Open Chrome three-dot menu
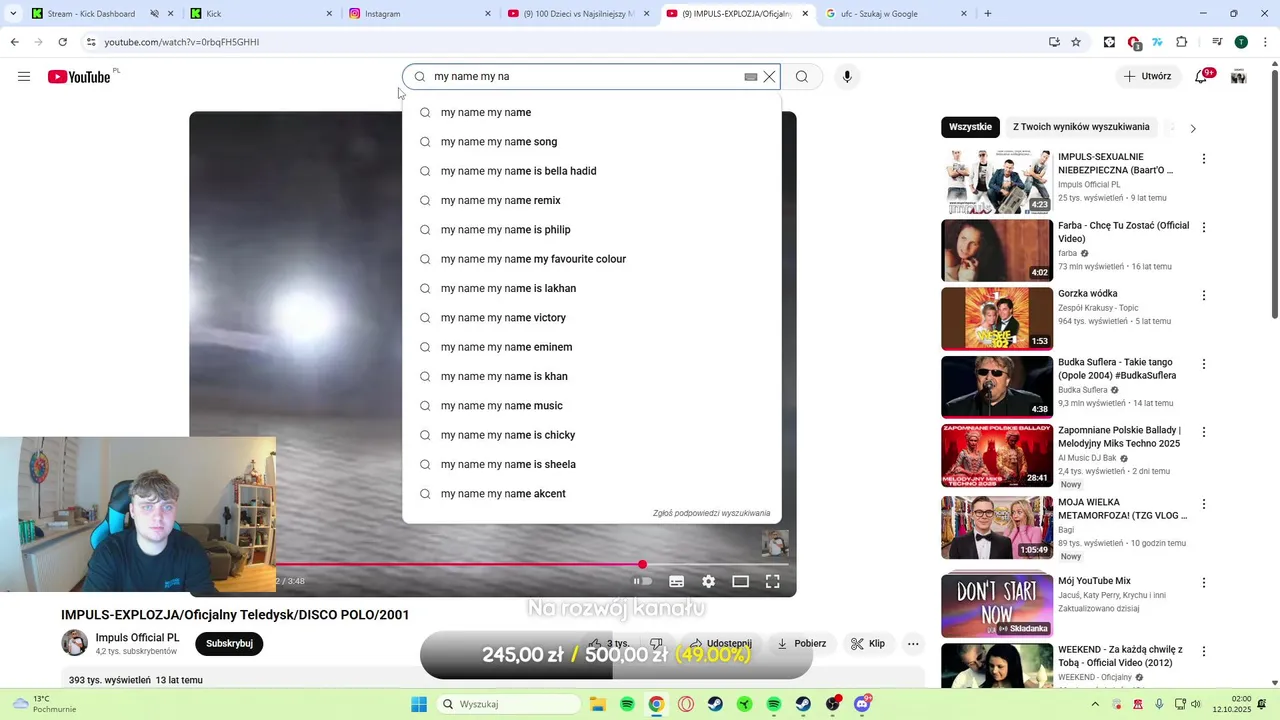Viewport: 1280px width, 720px height. click(1266, 42)
